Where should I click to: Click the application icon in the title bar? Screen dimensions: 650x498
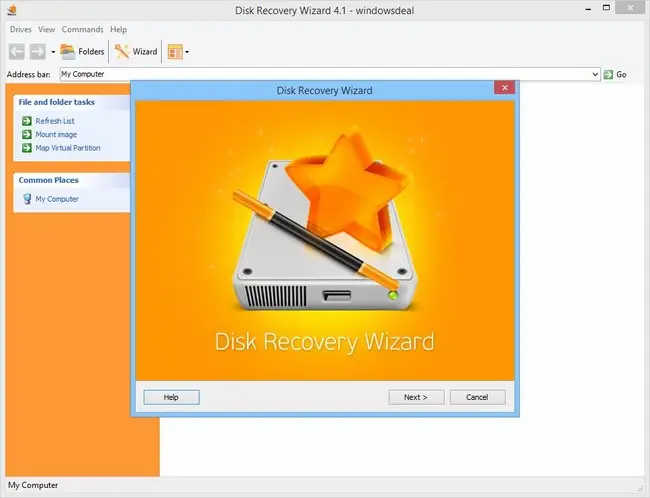pyautogui.click(x=12, y=10)
